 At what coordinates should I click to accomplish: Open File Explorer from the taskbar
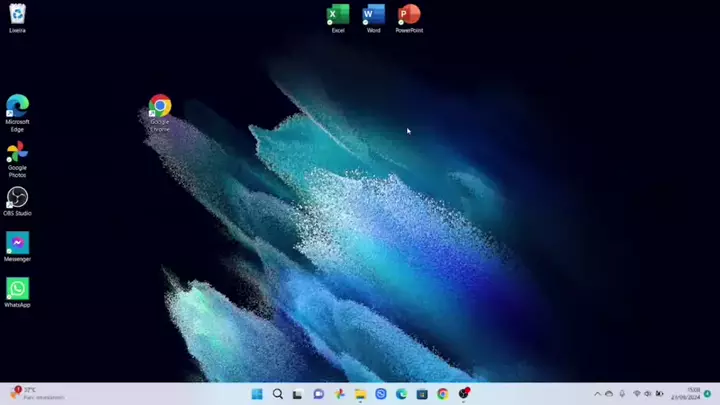360,394
